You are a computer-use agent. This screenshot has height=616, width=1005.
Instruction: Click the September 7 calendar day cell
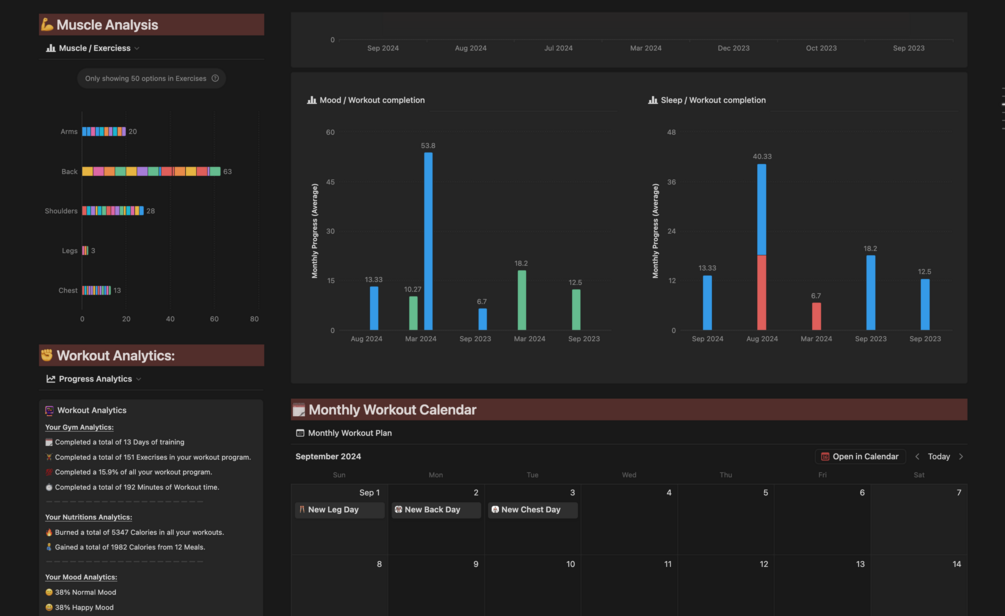pyautogui.click(x=918, y=519)
